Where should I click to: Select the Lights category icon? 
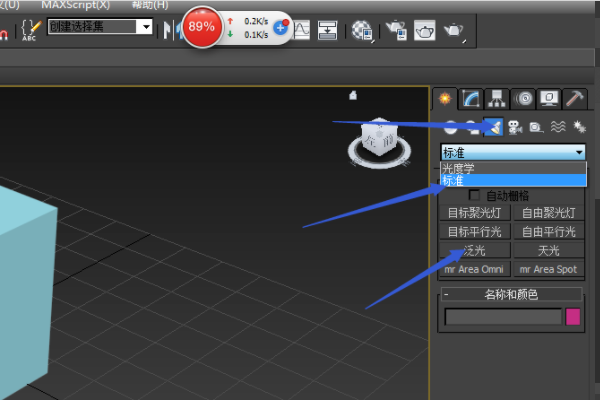[494, 127]
